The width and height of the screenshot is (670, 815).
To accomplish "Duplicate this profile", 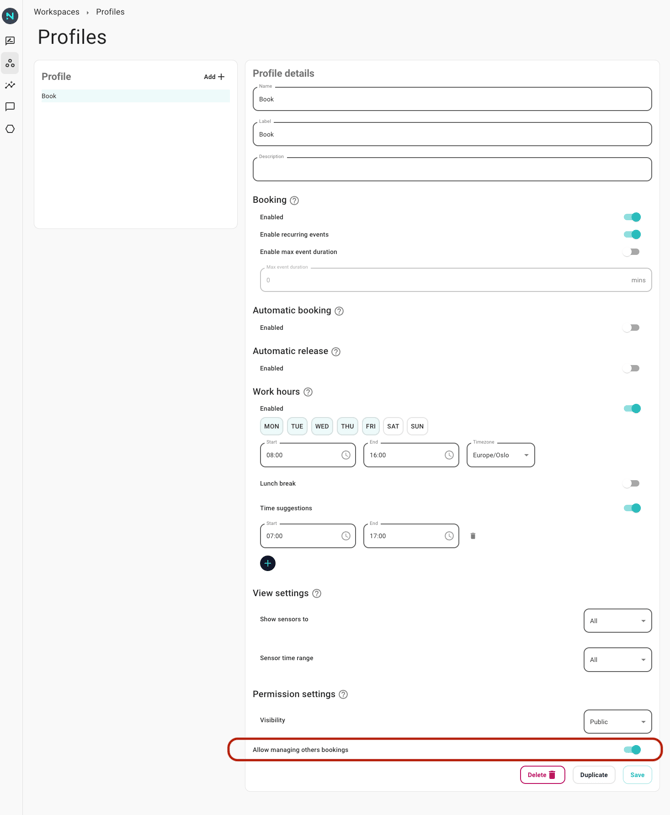I will [594, 775].
